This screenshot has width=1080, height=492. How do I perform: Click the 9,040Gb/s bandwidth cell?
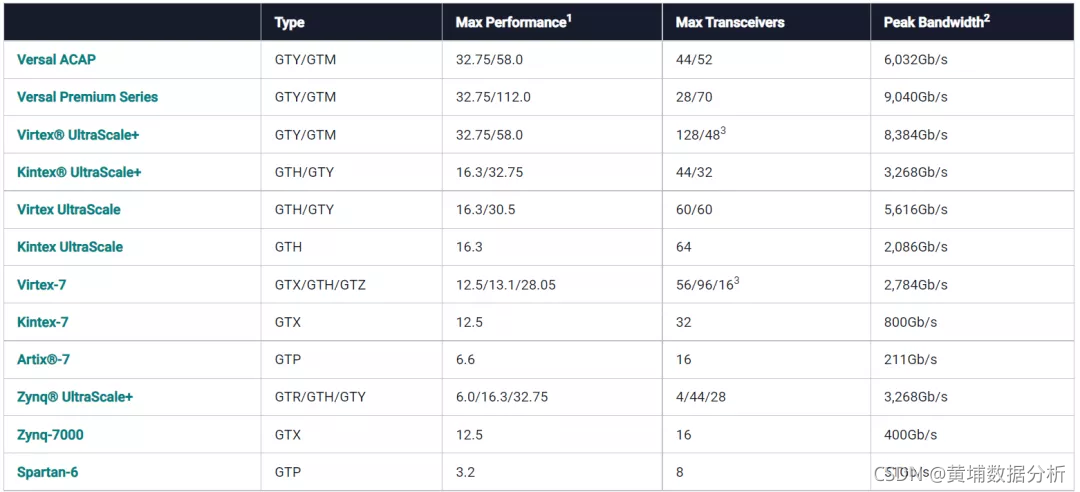[915, 97]
